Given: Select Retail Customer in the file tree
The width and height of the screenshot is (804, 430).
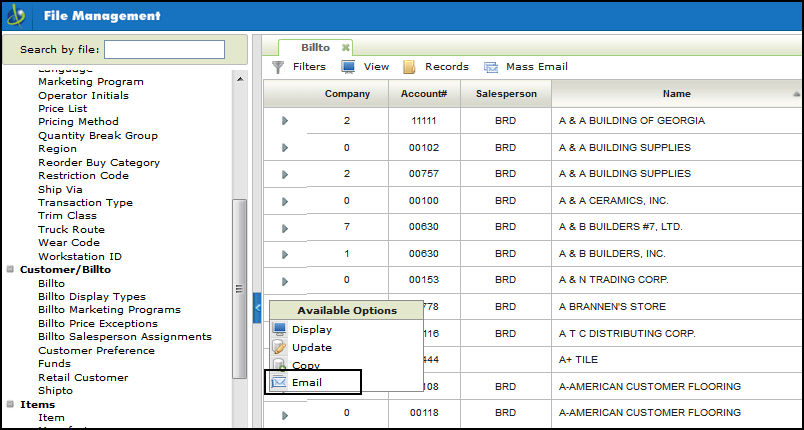Looking at the screenshot, I should pos(83,378).
